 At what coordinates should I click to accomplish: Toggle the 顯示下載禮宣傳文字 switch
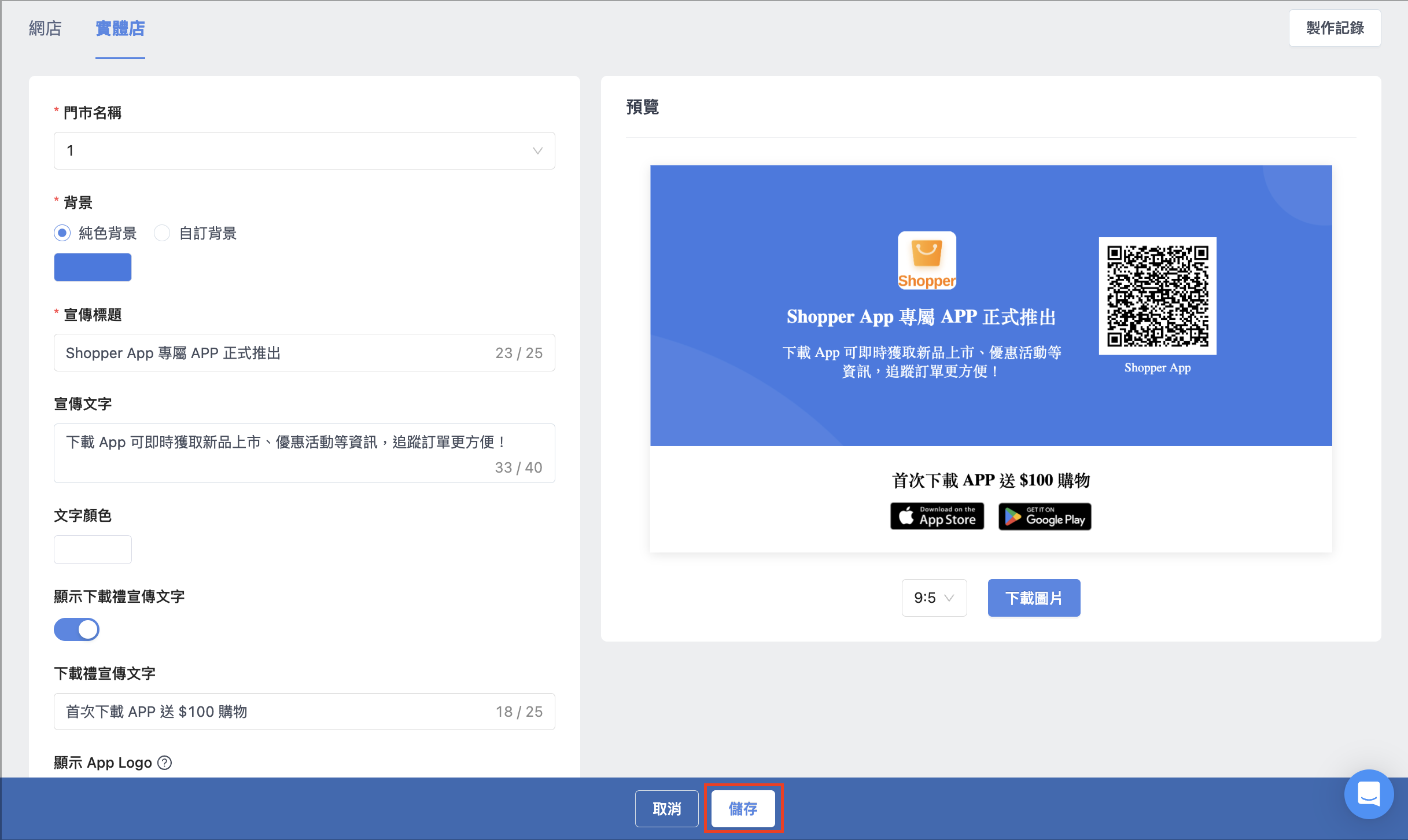[76, 629]
